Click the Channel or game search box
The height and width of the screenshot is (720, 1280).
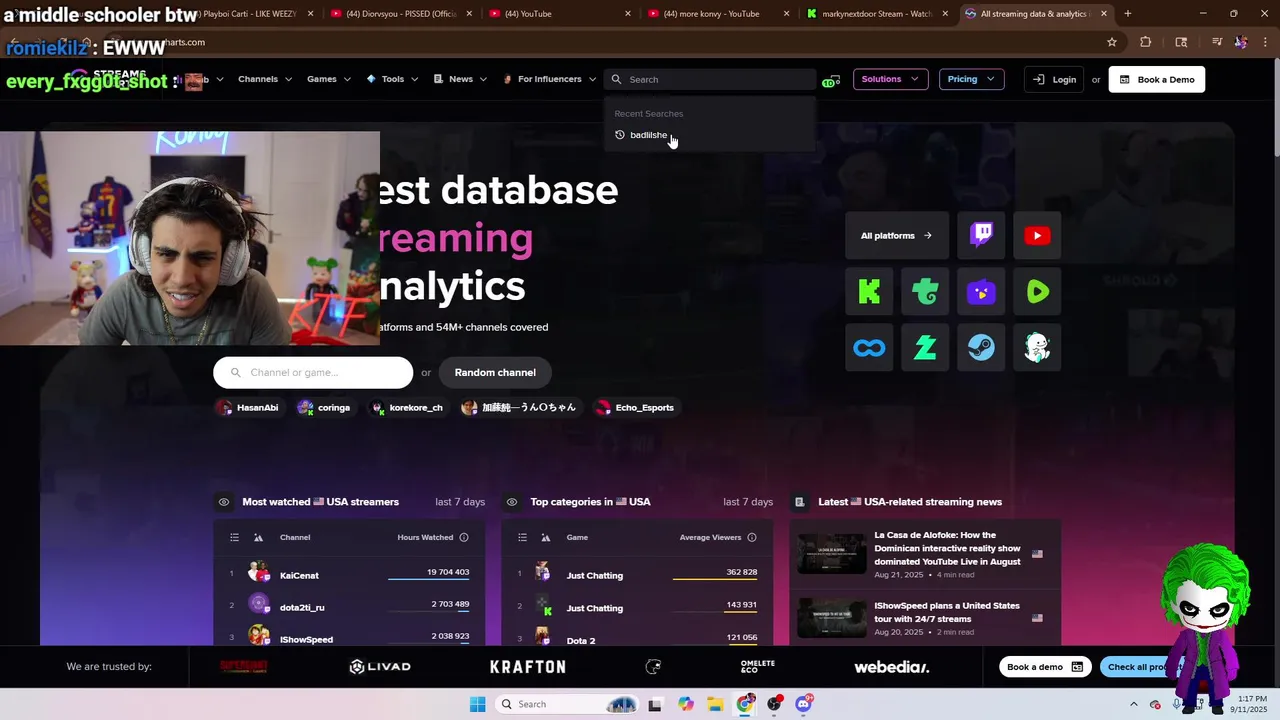tap(313, 372)
